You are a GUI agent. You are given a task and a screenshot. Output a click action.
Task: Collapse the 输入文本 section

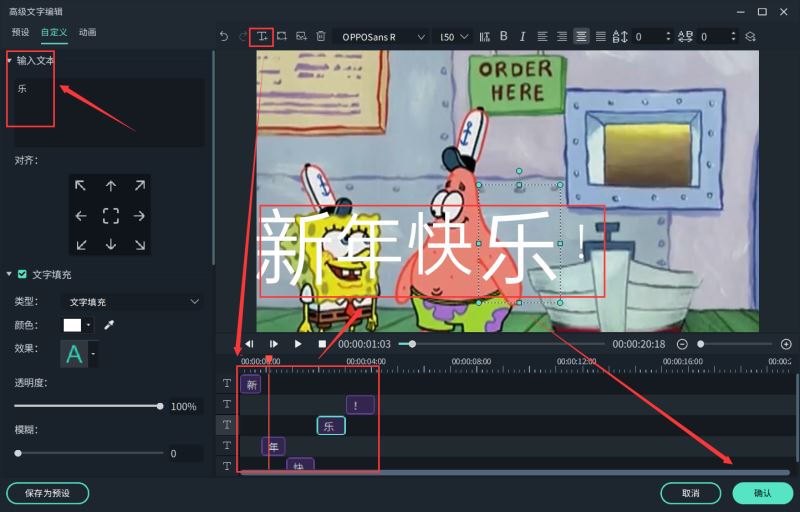click(x=9, y=61)
